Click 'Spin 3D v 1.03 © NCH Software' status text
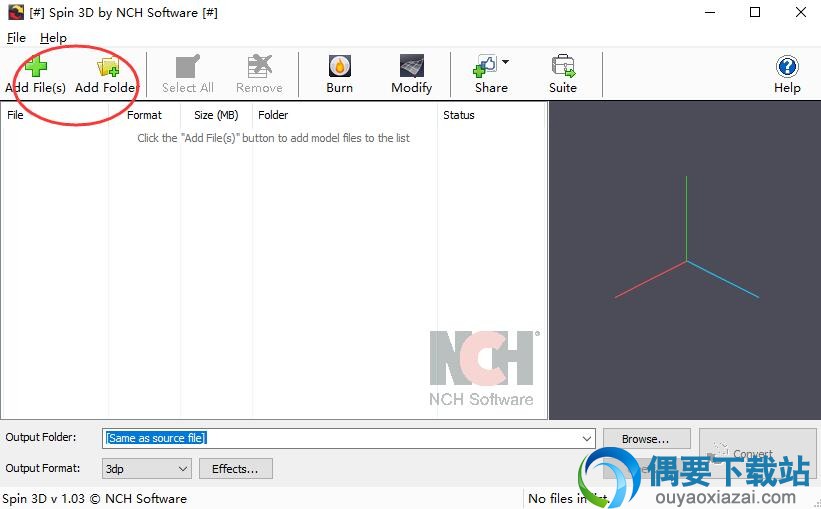Screen dimensions: 821x509 (95, 499)
